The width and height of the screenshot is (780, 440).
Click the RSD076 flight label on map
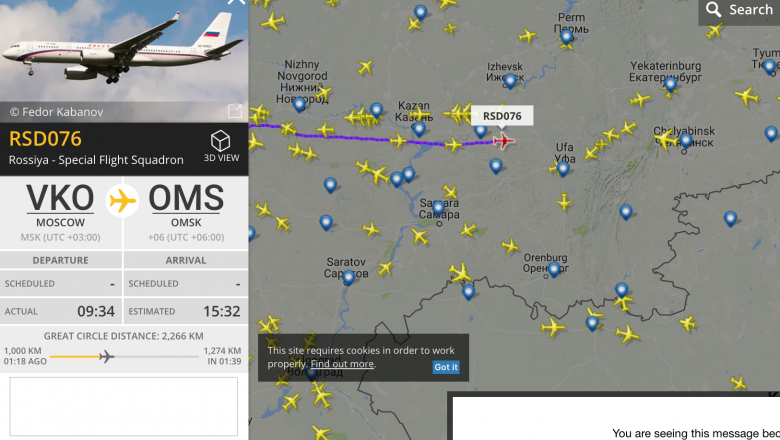[x=502, y=116]
